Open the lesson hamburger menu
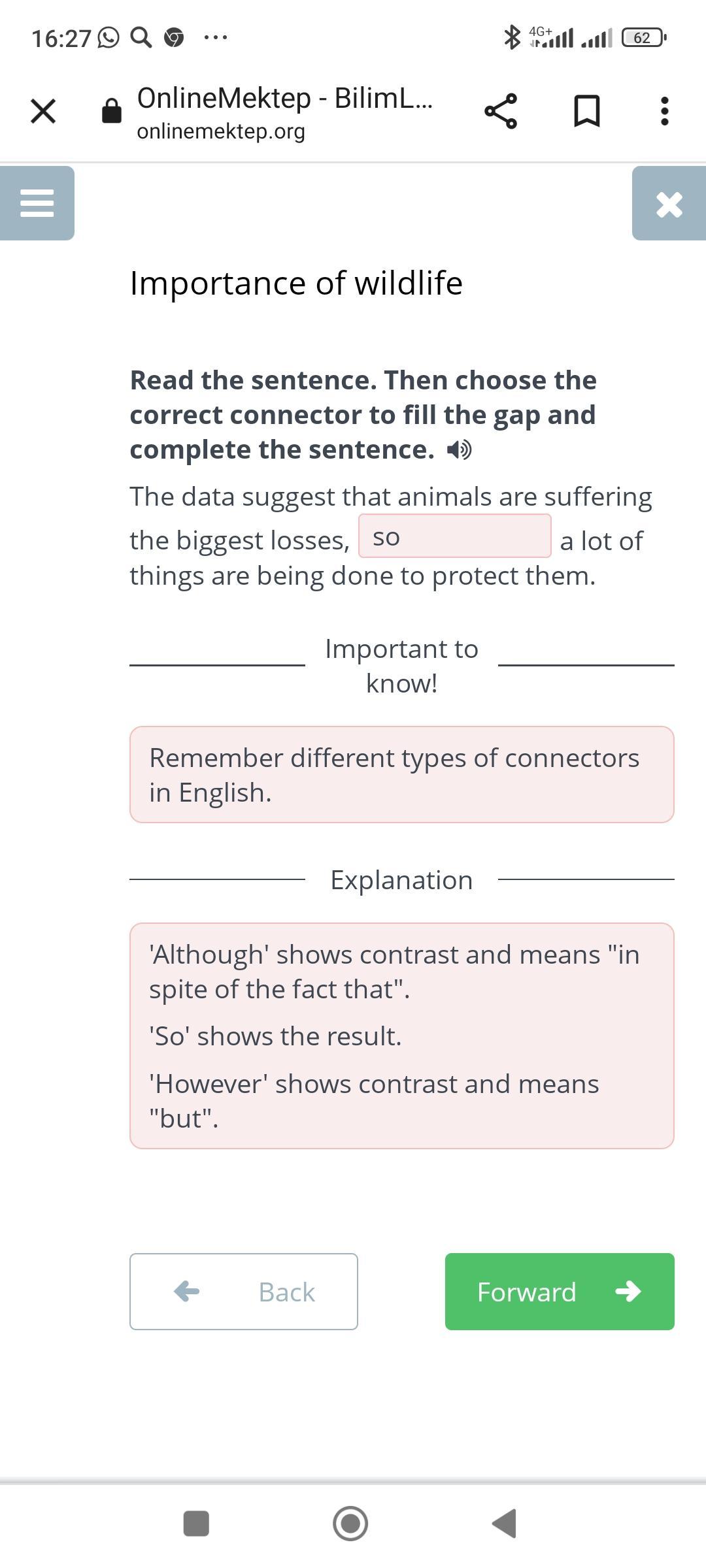 pos(37,203)
